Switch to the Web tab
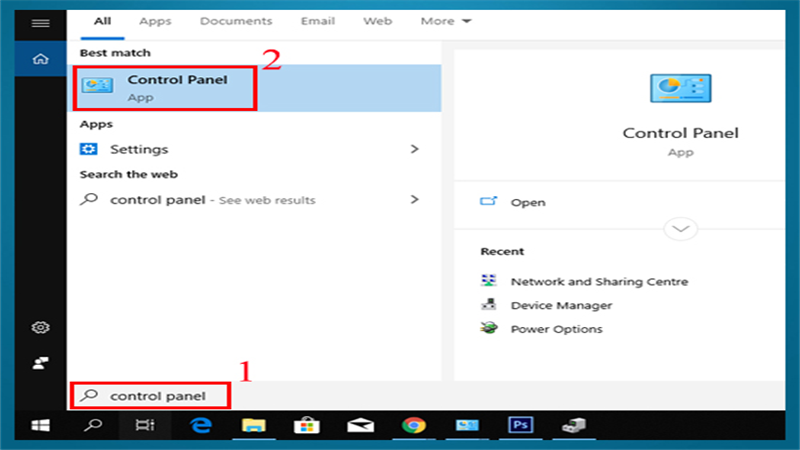The height and width of the screenshot is (450, 800). pyautogui.click(x=378, y=21)
